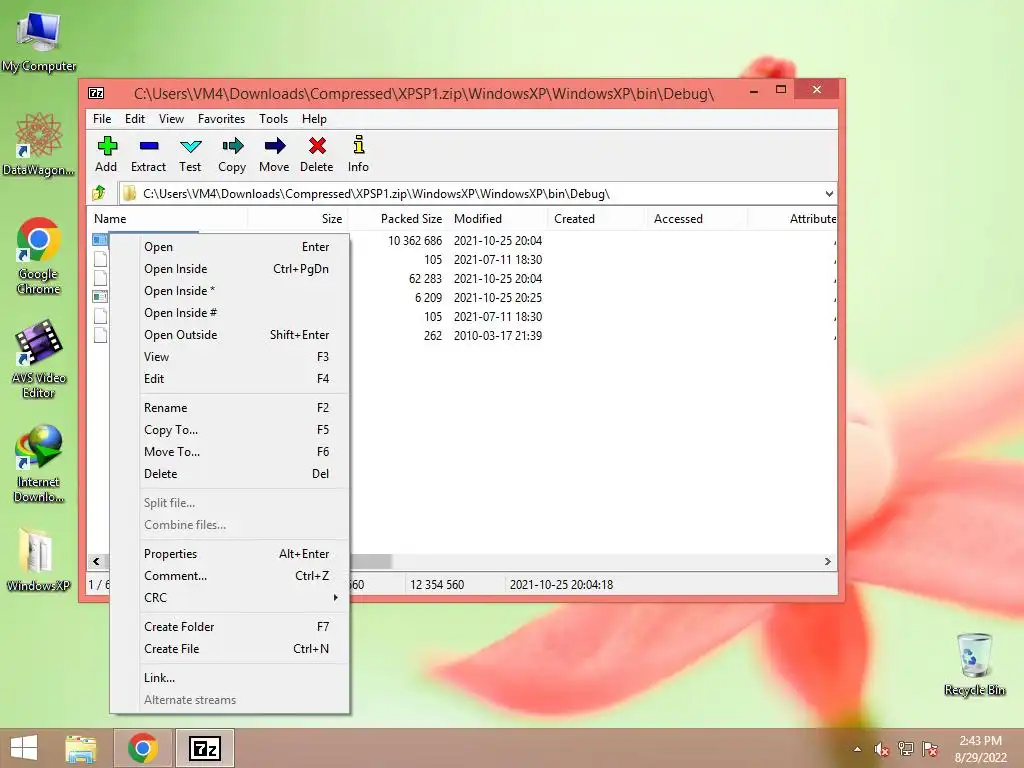
Task: Select Link... in context menu
Action: click(x=231, y=678)
